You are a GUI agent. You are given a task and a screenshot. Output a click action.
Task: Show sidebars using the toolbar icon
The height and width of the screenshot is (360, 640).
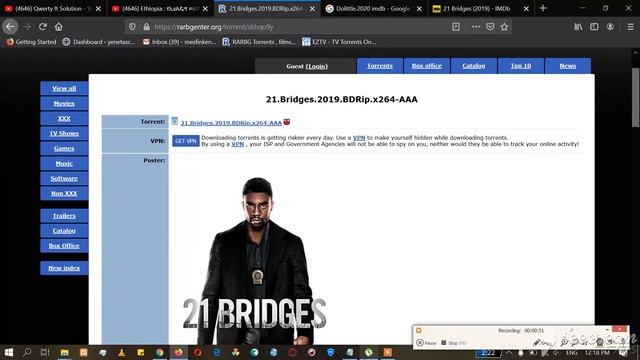pyautogui.click(x=594, y=27)
